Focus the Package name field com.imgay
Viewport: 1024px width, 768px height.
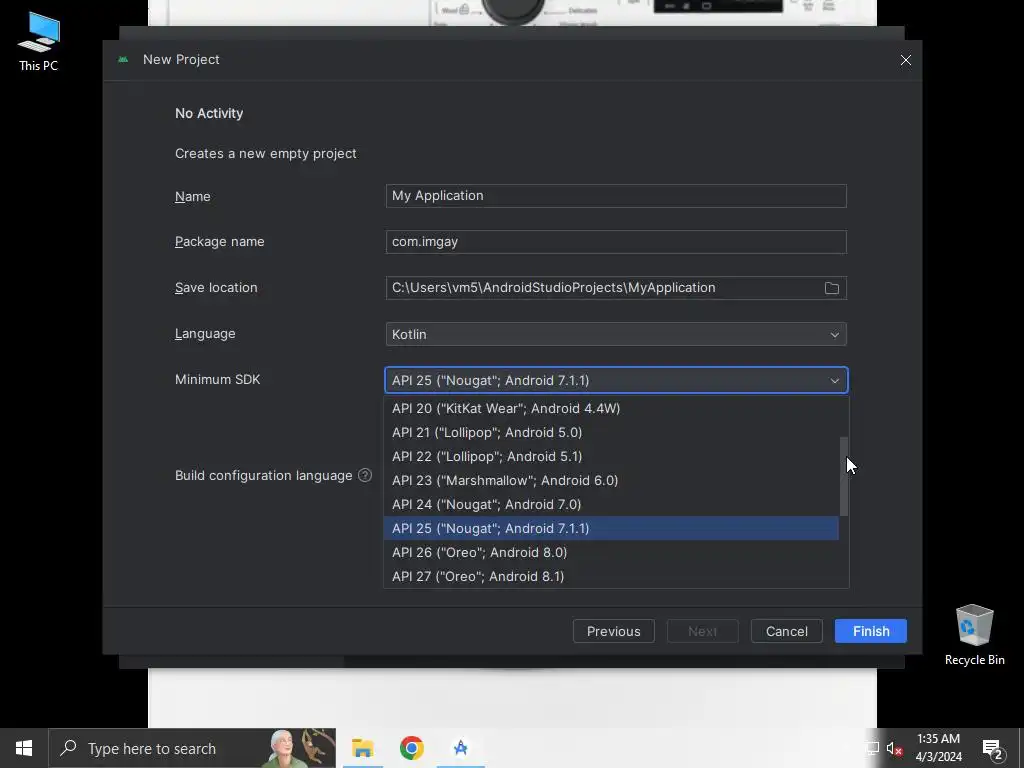coord(616,242)
